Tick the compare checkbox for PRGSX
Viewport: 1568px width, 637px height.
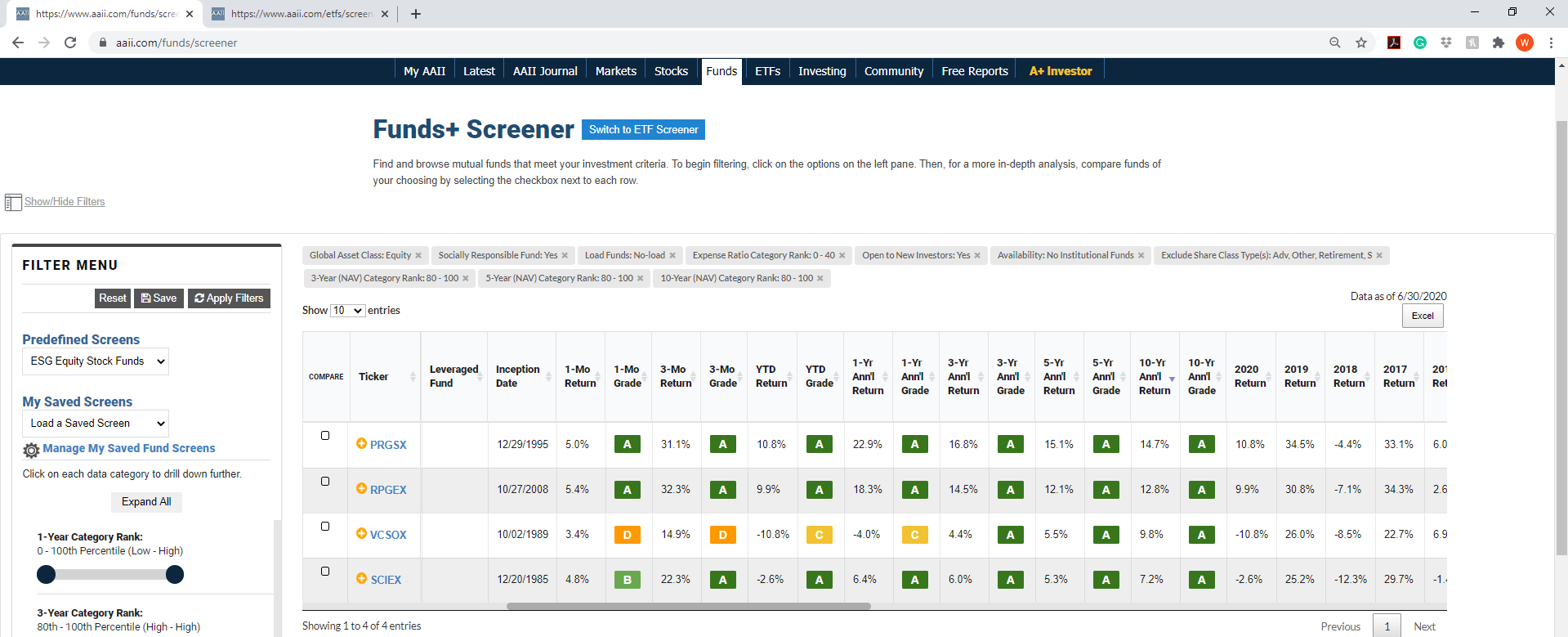click(x=325, y=436)
